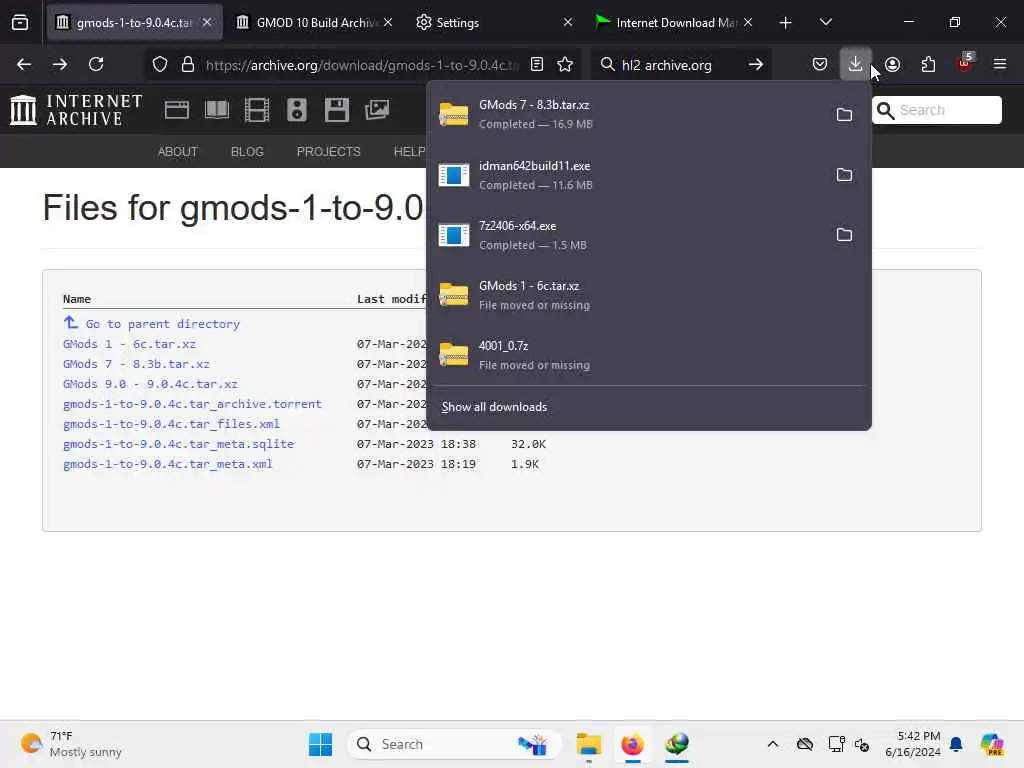
Task: Select 4001_0.7z download entry
Action: point(648,355)
